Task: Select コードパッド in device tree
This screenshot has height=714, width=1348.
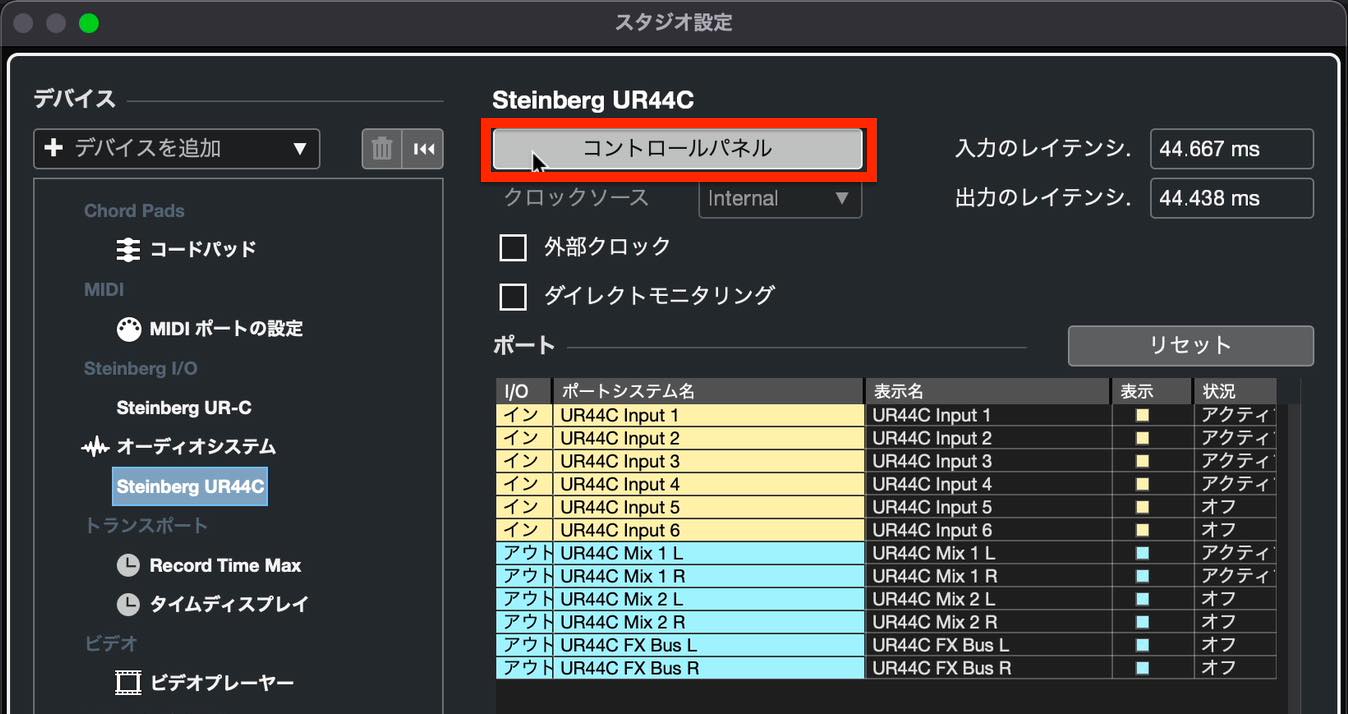Action: [x=203, y=249]
